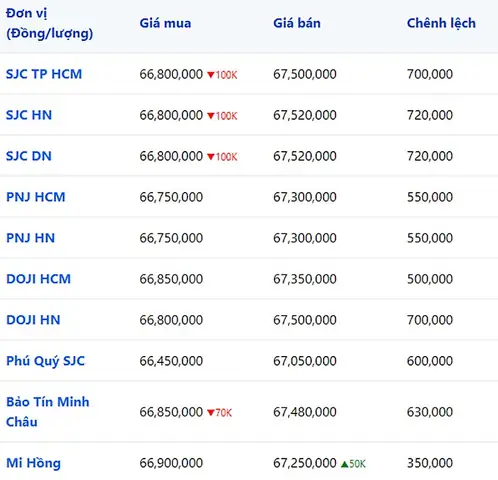
Task: Select the SJC DN unit name
Action: pos(29,156)
